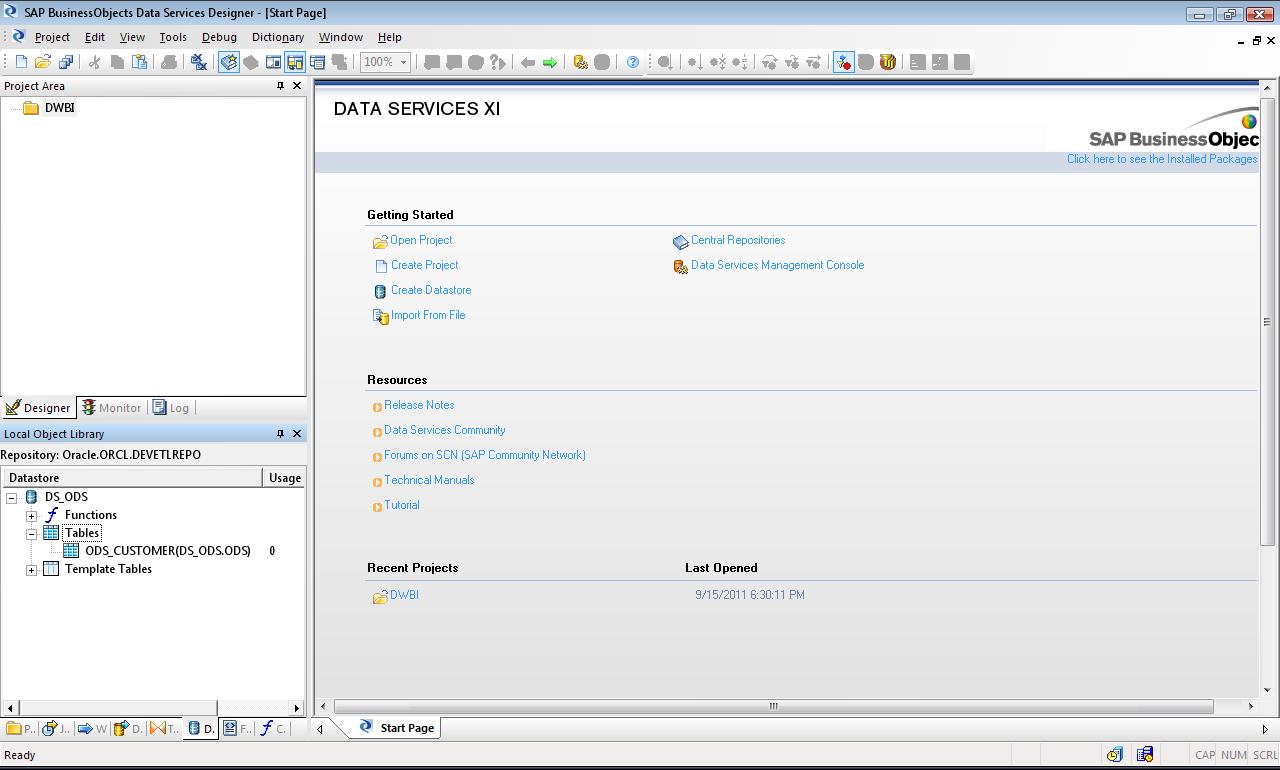Click the New document toolbar icon

point(21,62)
